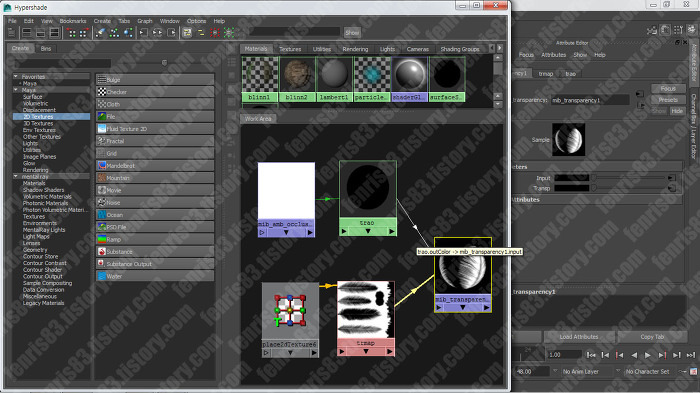The image size is (700, 393).
Task: Create a Noise texture node
Action: pyautogui.click(x=155, y=202)
